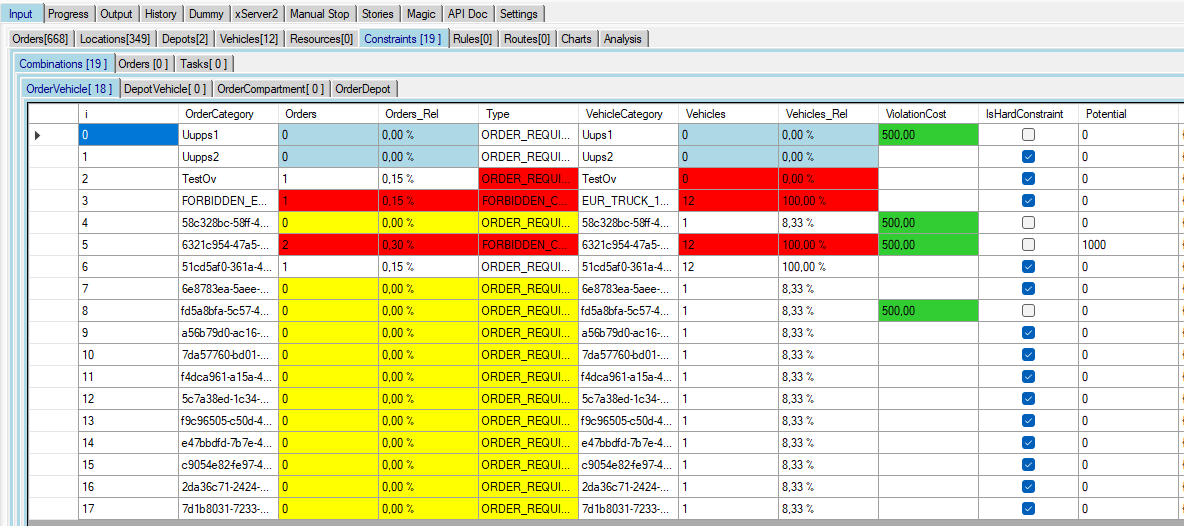Viewport: 1184px width, 526px height.
Task: Uncheck IsHardConstraint for TestOv row
Action: [x=1028, y=179]
